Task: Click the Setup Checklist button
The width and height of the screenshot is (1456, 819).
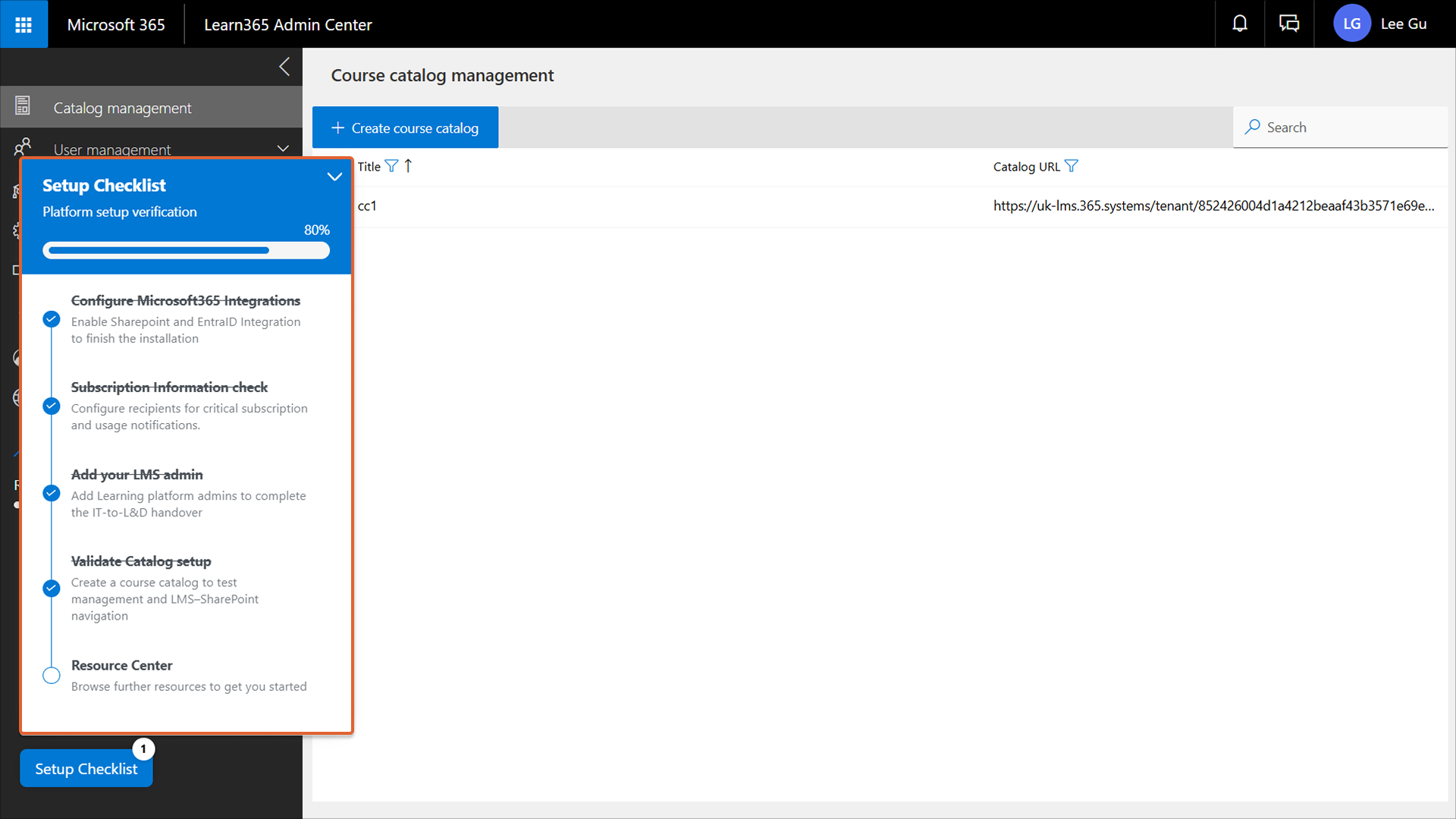Action: [x=86, y=768]
